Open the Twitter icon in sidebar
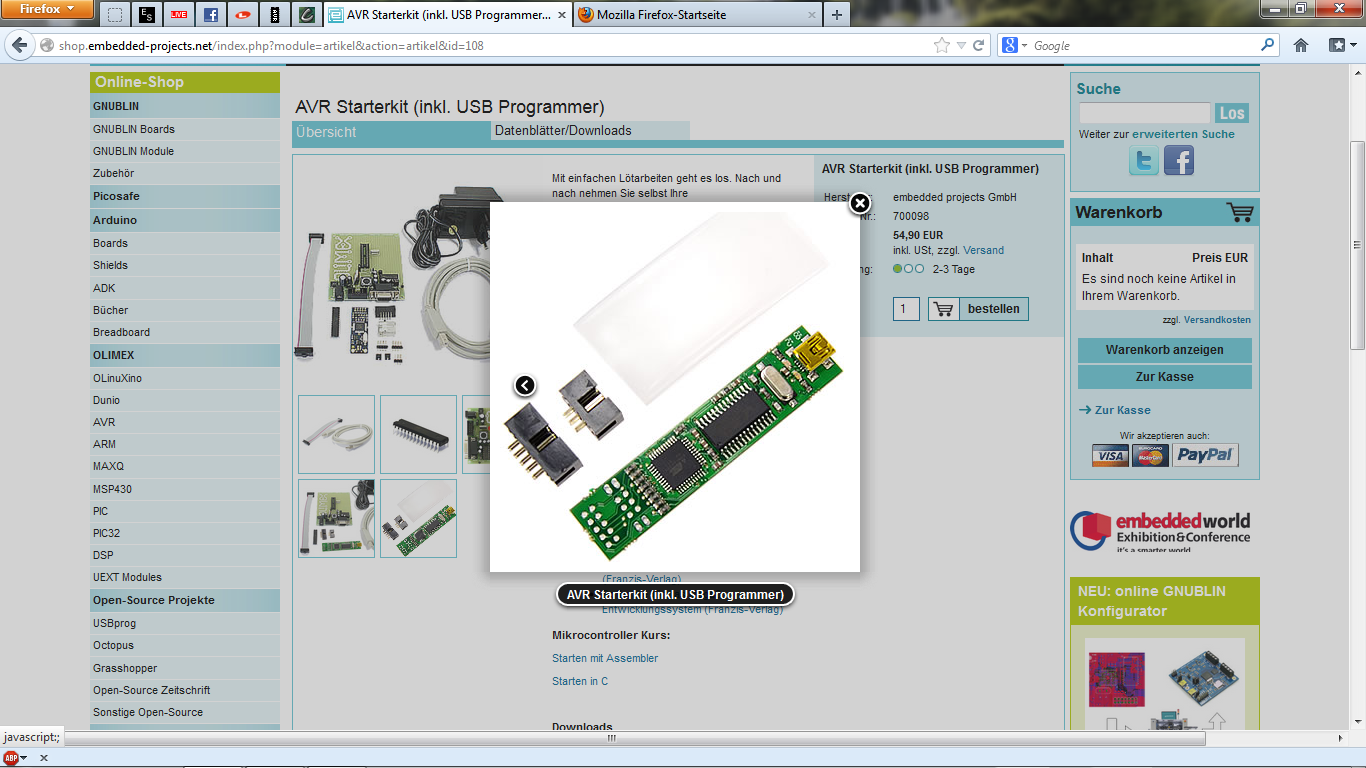This screenshot has width=1366, height=768. point(1143,160)
